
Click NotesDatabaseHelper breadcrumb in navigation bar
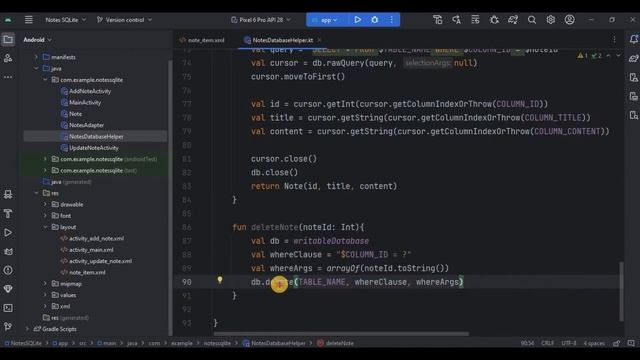(274, 343)
